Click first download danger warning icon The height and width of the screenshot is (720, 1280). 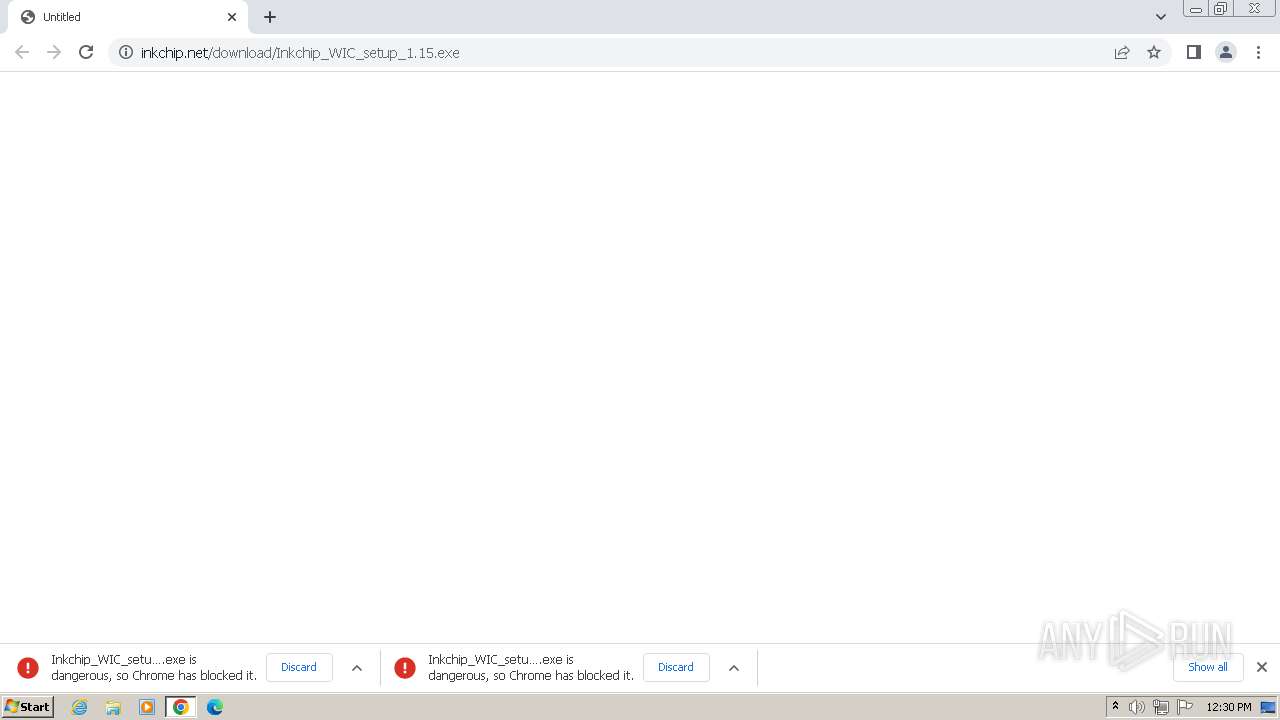coord(28,667)
